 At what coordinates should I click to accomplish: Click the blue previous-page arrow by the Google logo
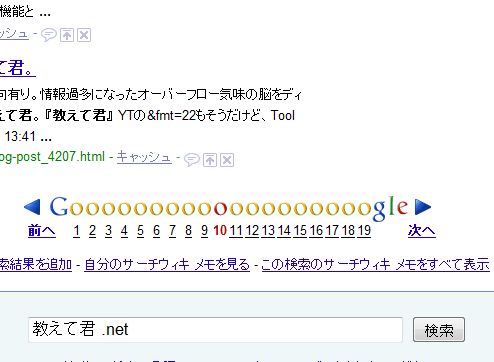[32, 207]
